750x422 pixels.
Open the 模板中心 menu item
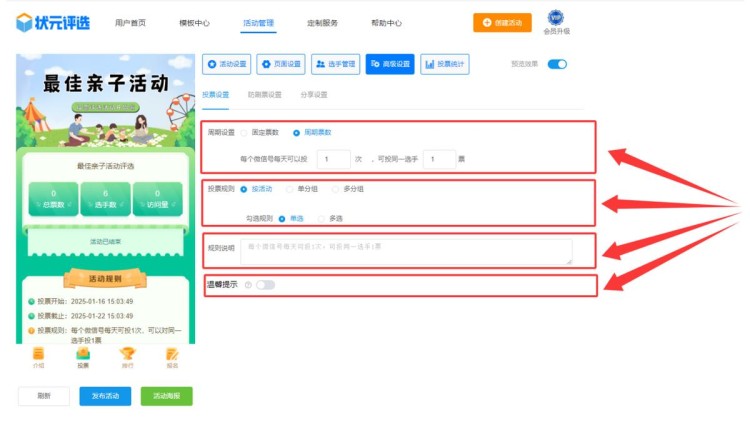click(194, 22)
